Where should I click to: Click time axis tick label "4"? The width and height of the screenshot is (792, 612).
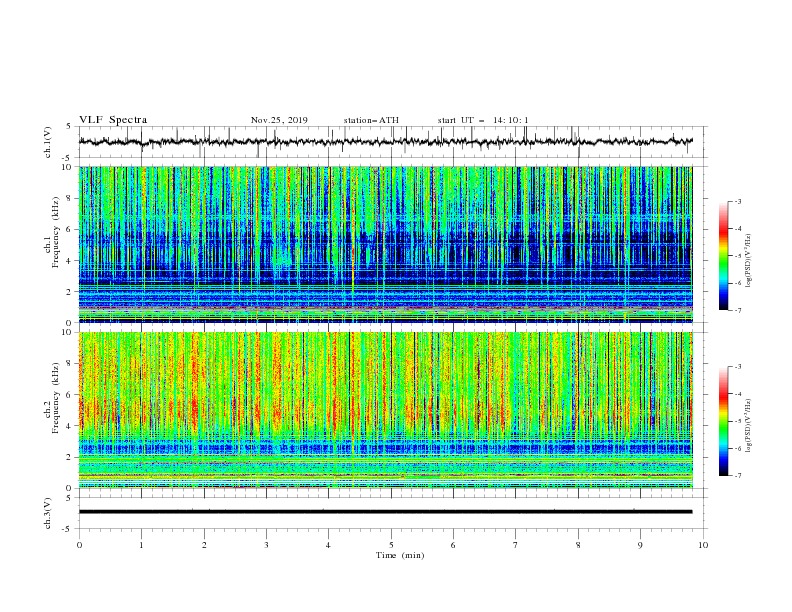328,545
